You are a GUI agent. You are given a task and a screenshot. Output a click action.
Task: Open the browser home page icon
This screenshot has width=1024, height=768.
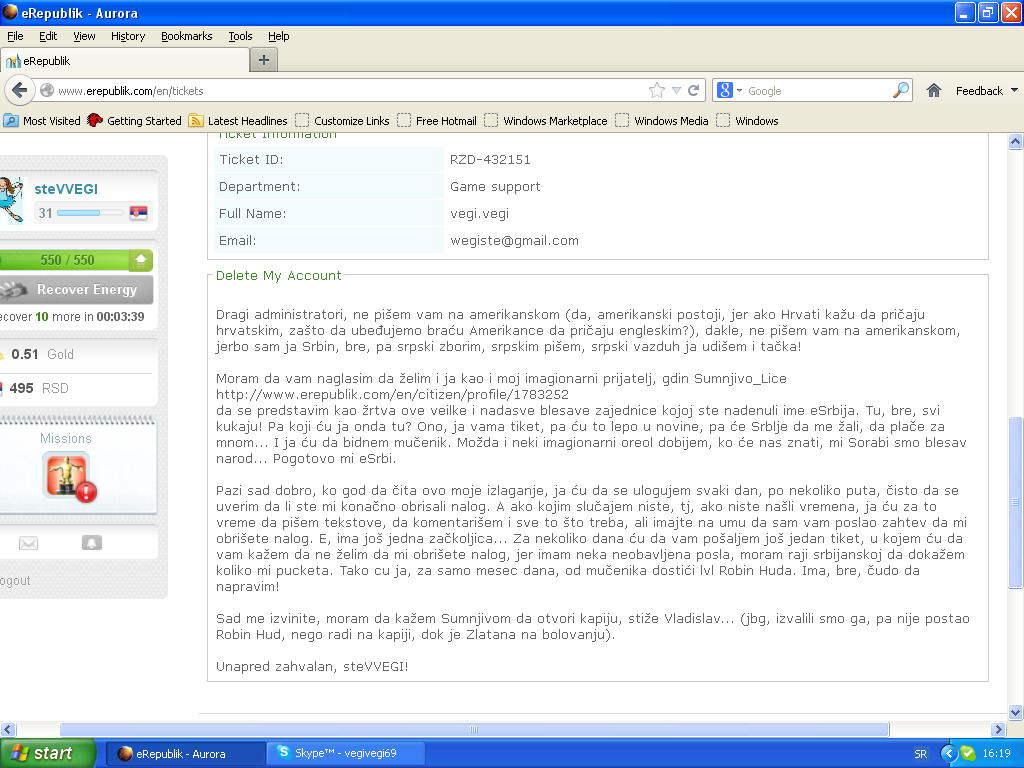coord(934,90)
